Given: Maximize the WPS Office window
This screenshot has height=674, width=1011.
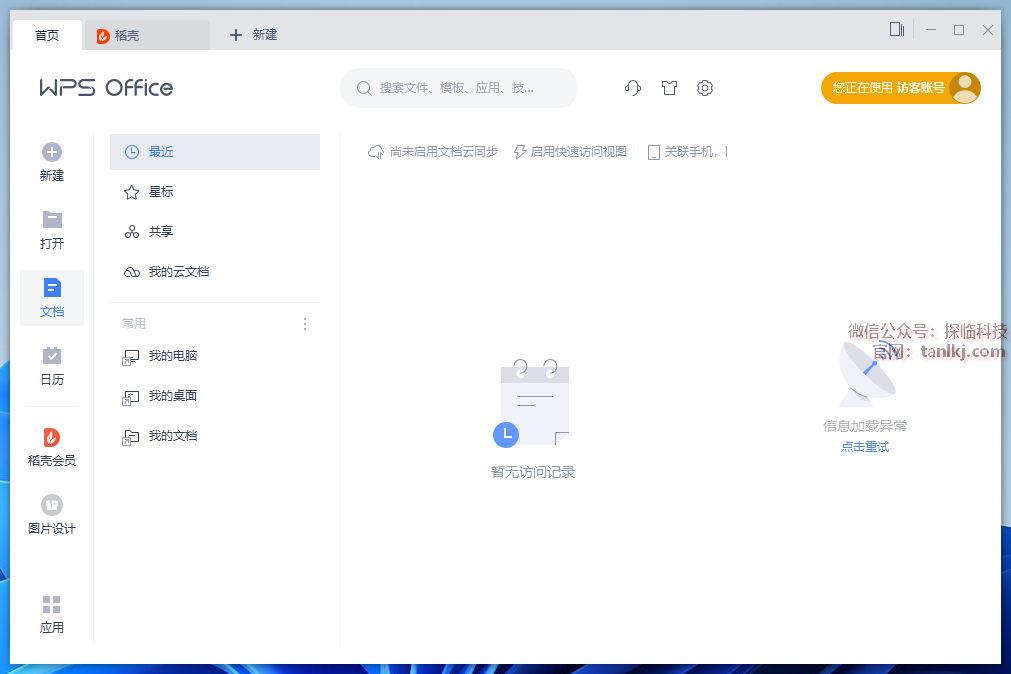Looking at the screenshot, I should tap(959, 30).
